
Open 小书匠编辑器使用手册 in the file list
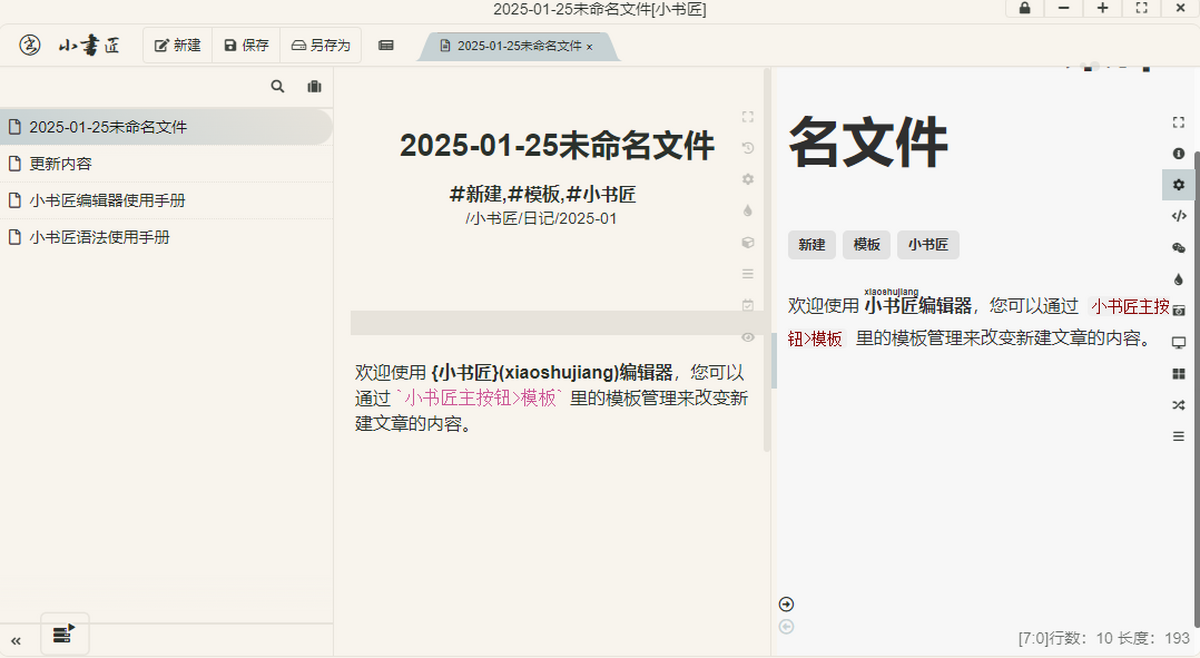click(x=166, y=201)
